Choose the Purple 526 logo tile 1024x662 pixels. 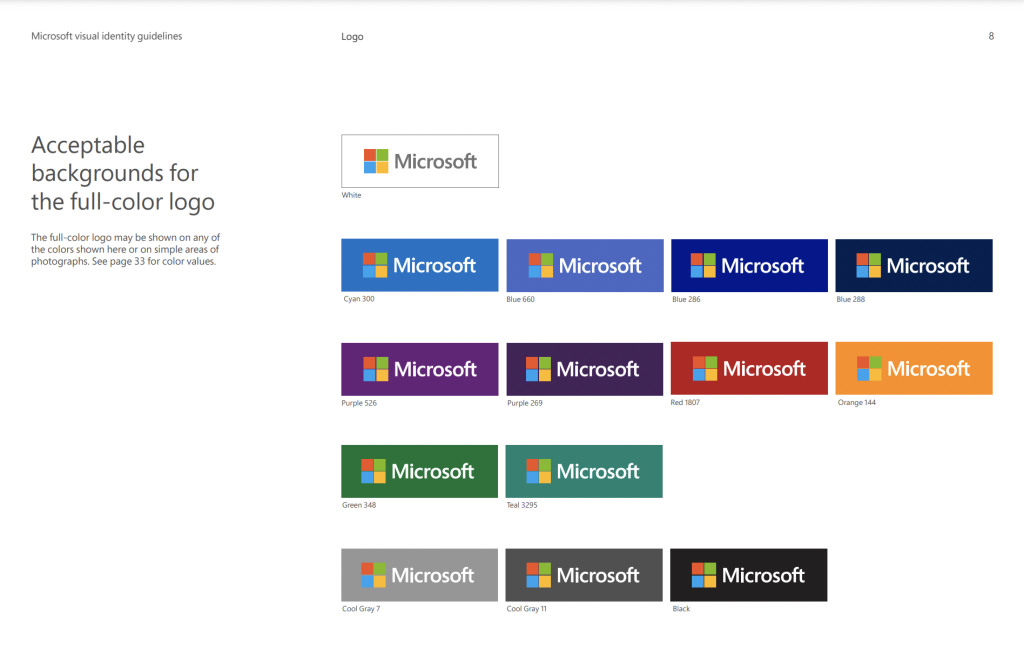[420, 369]
